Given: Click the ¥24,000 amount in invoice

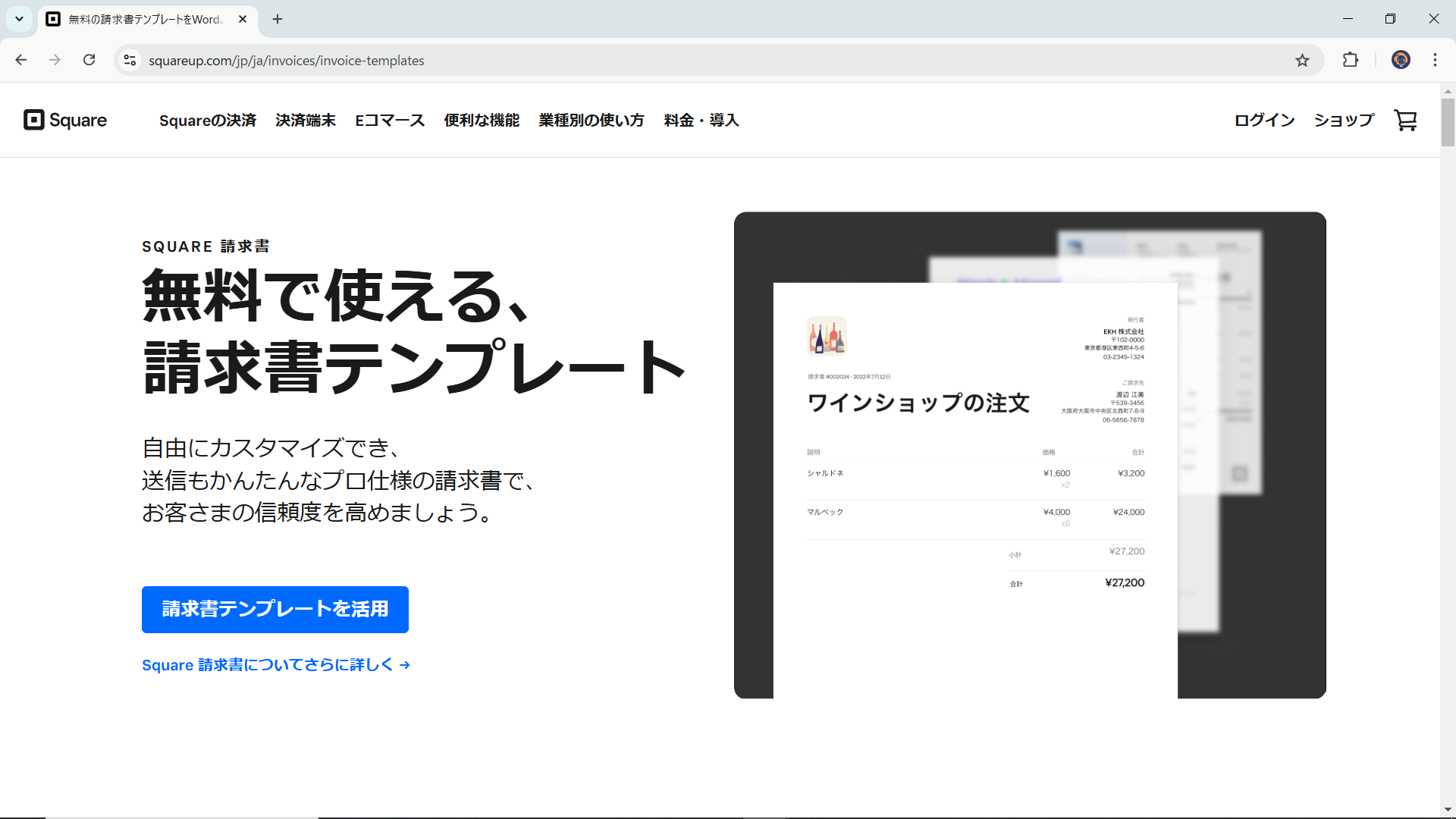Looking at the screenshot, I should click(1128, 512).
